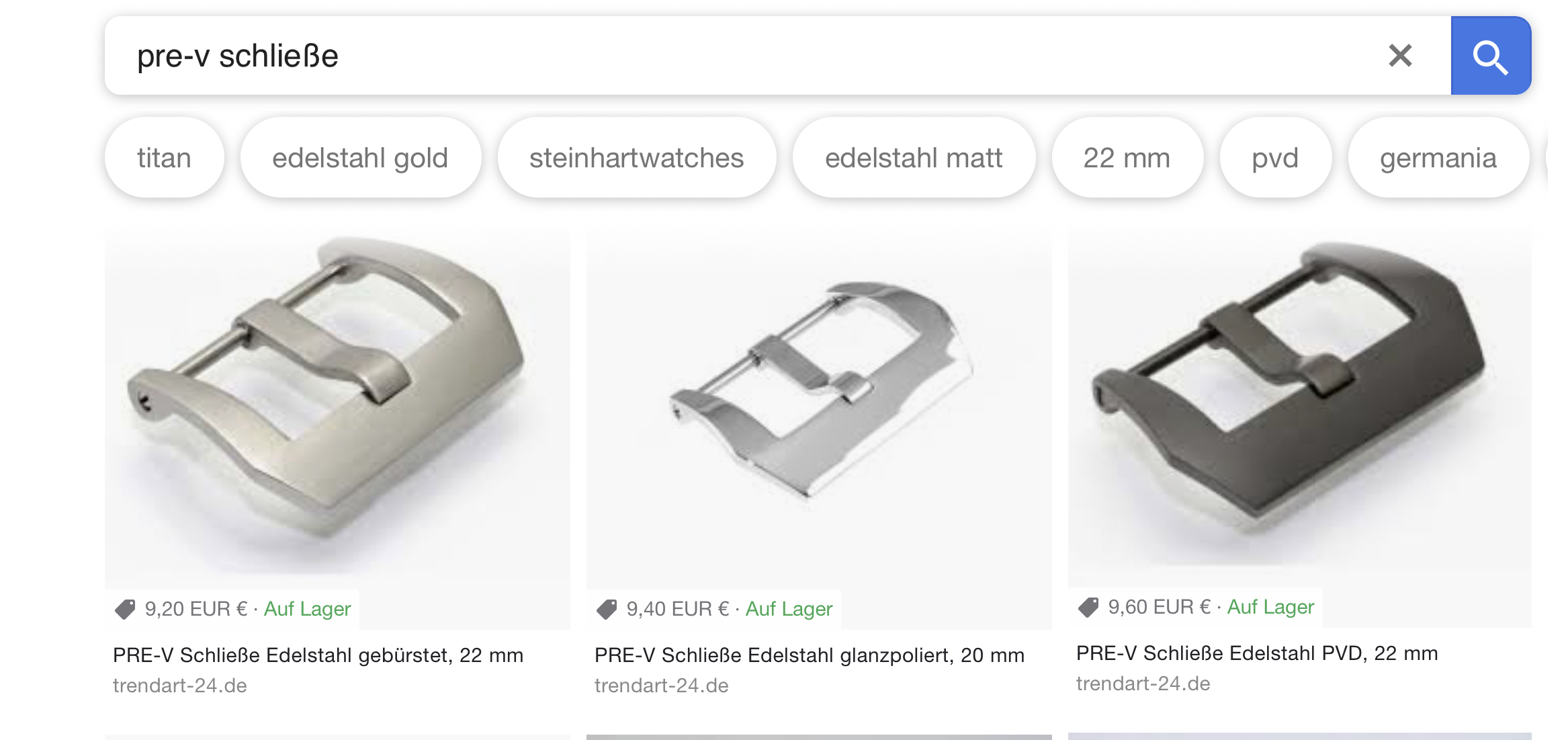This screenshot has height=740, width=1568.
Task: Filter results by 'steinhartwatches'
Action: (x=636, y=158)
